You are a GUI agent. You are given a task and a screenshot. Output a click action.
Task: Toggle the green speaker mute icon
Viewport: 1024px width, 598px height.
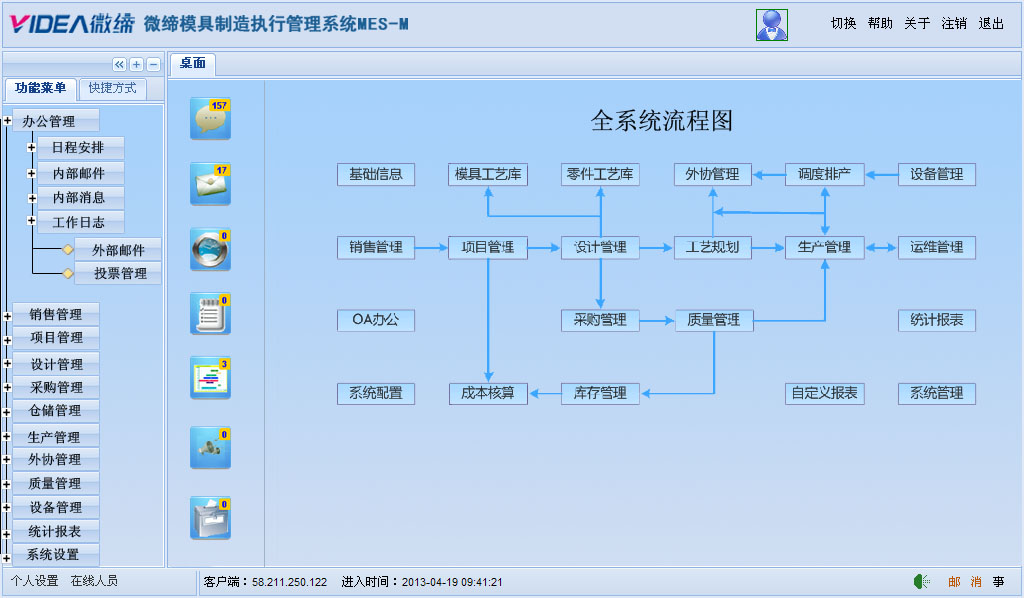point(919,580)
